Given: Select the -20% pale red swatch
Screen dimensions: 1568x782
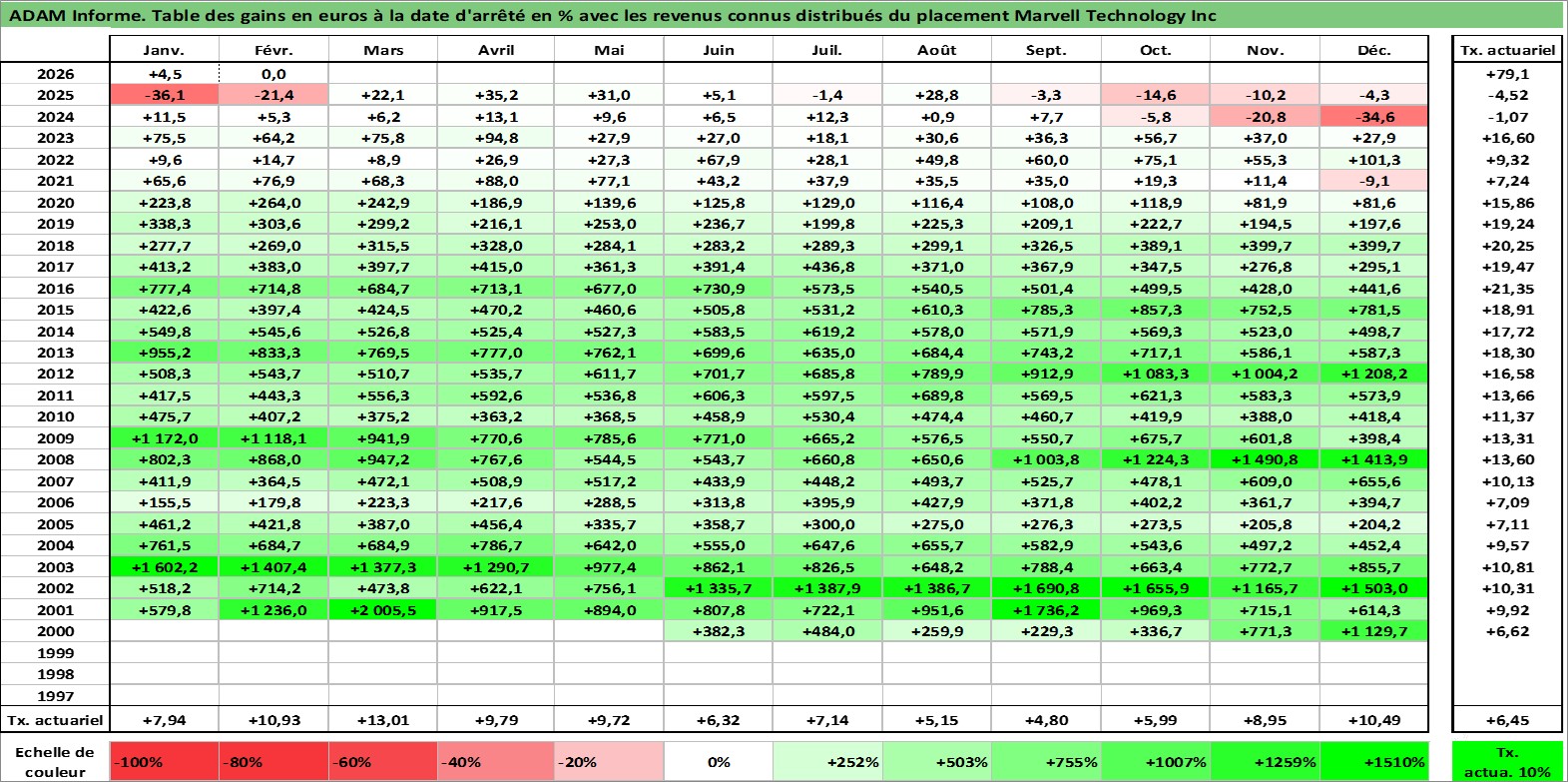Looking at the screenshot, I should click(x=609, y=761).
